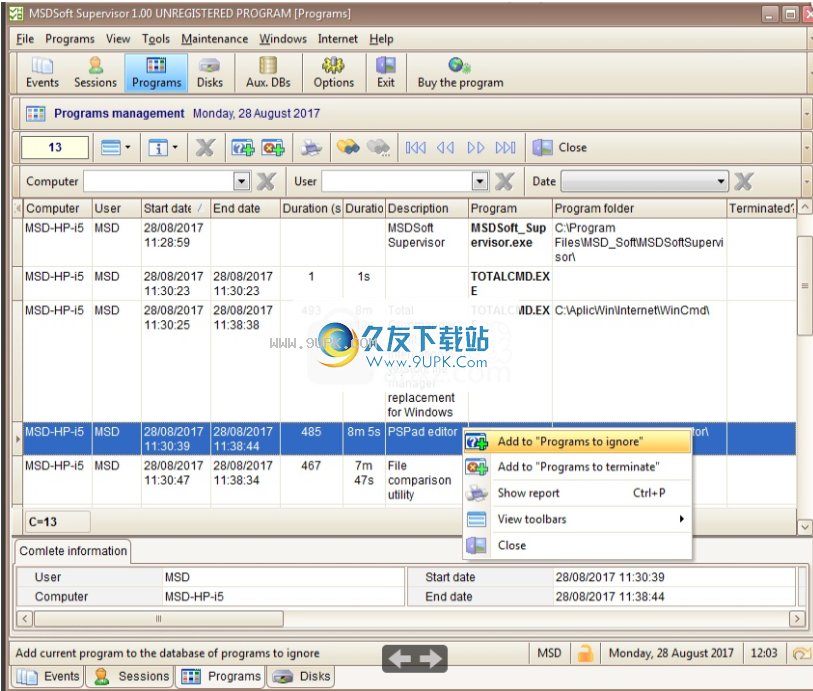The height and width of the screenshot is (691, 813).
Task: Switch to the Disks bottom tab
Action: [x=302, y=676]
